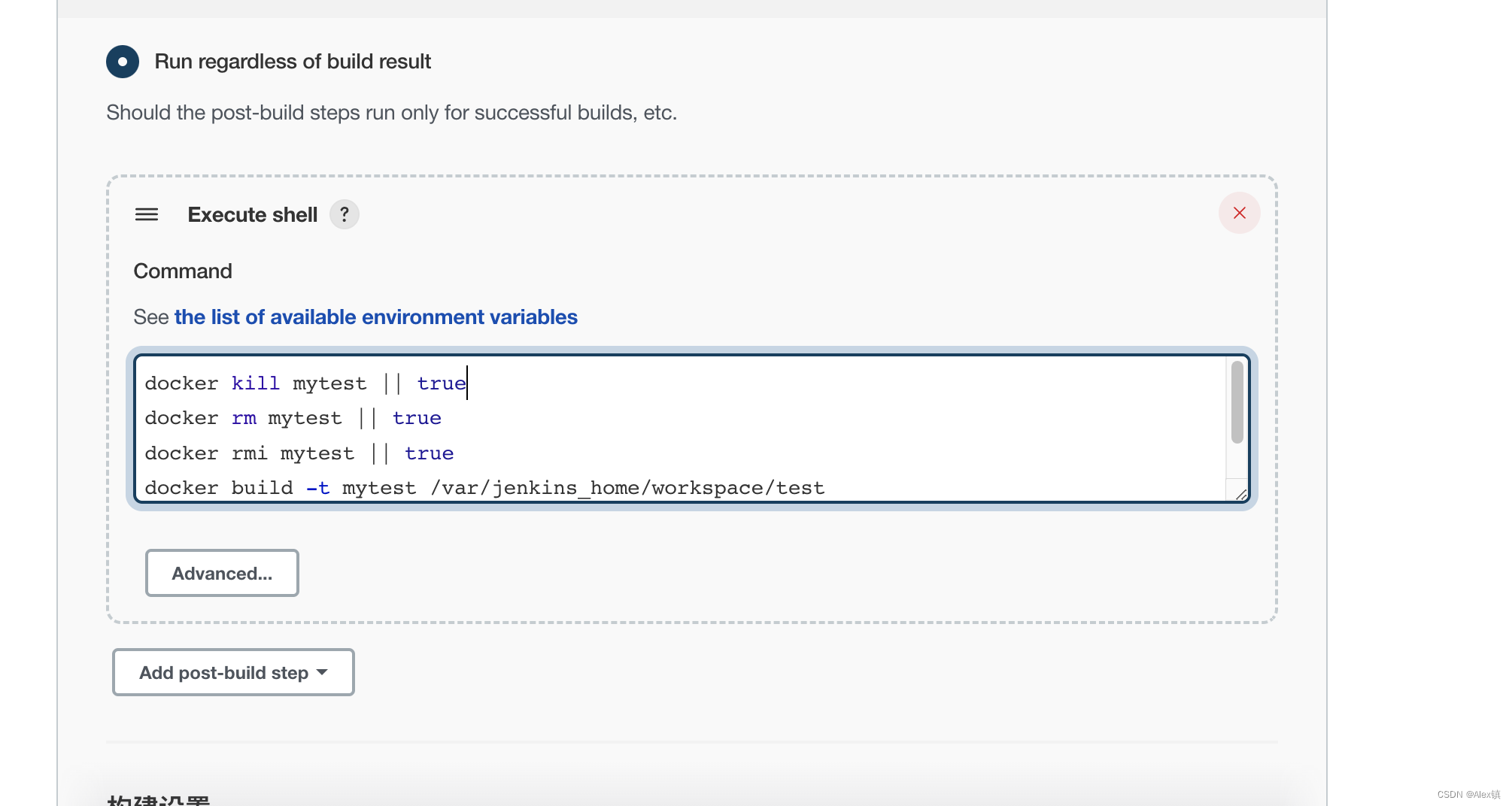The image size is (1512, 806).
Task: Click inside the shell Command text area
Action: (x=692, y=429)
